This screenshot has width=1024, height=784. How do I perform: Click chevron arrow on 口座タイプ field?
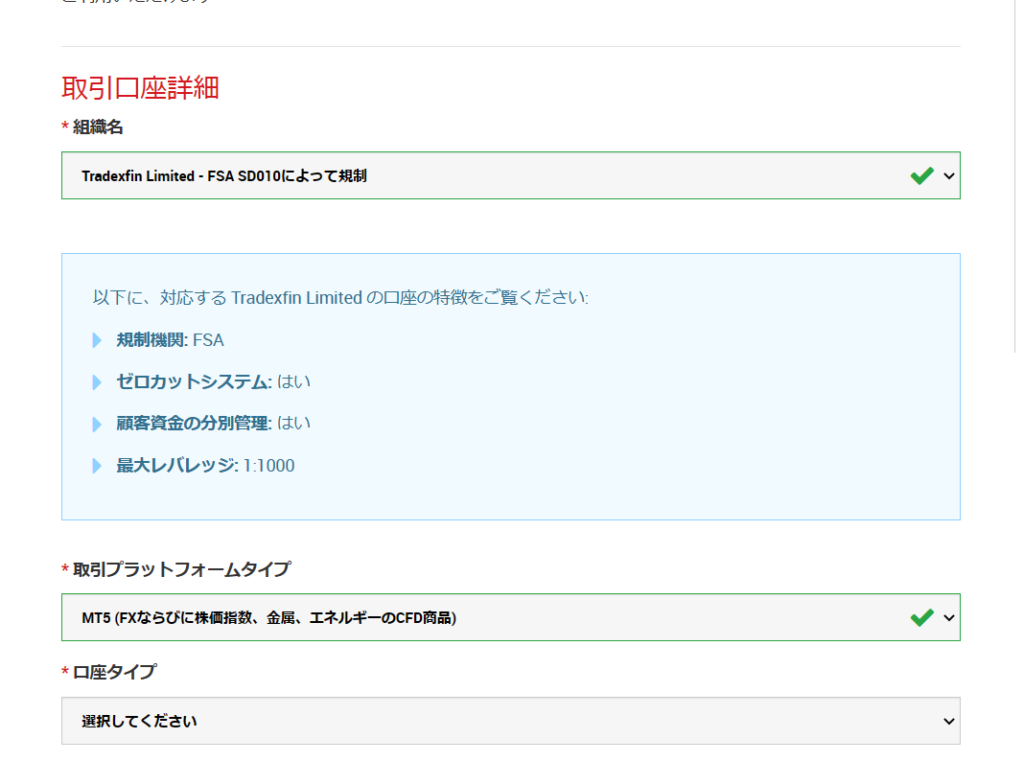click(x=947, y=721)
